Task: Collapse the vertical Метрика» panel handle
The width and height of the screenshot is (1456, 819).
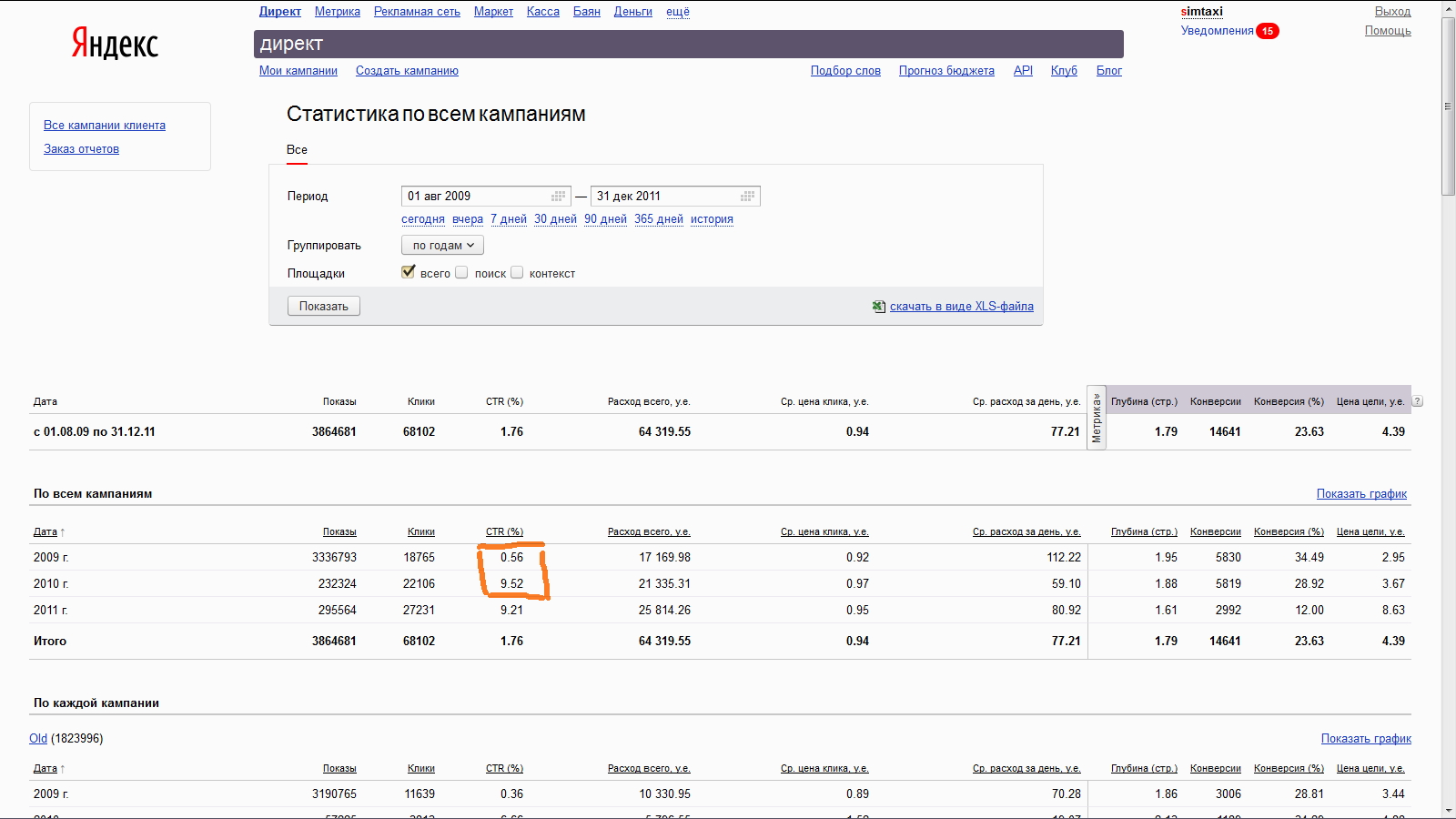Action: (1097, 418)
